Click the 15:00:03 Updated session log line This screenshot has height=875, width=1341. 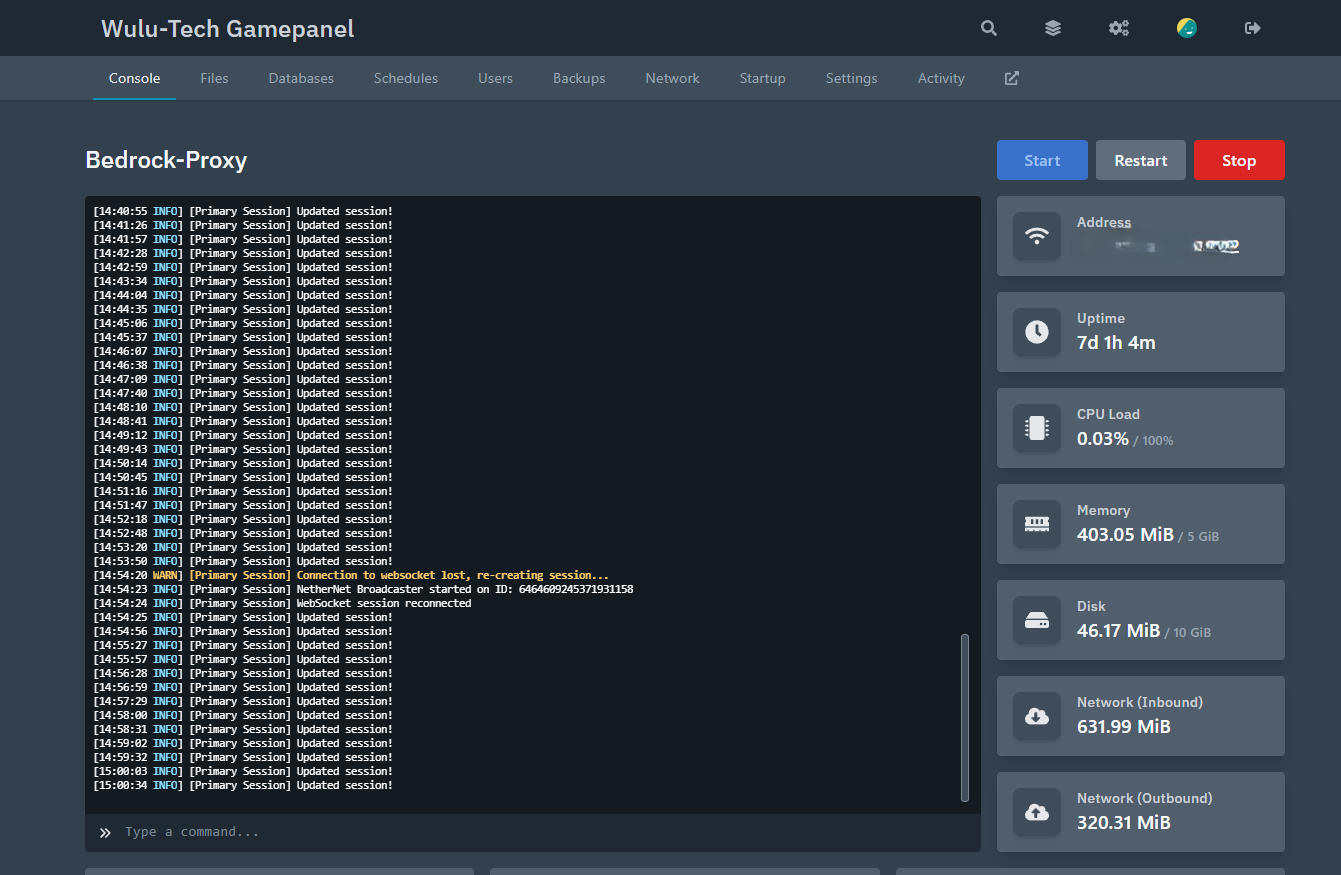pyautogui.click(x=243, y=771)
